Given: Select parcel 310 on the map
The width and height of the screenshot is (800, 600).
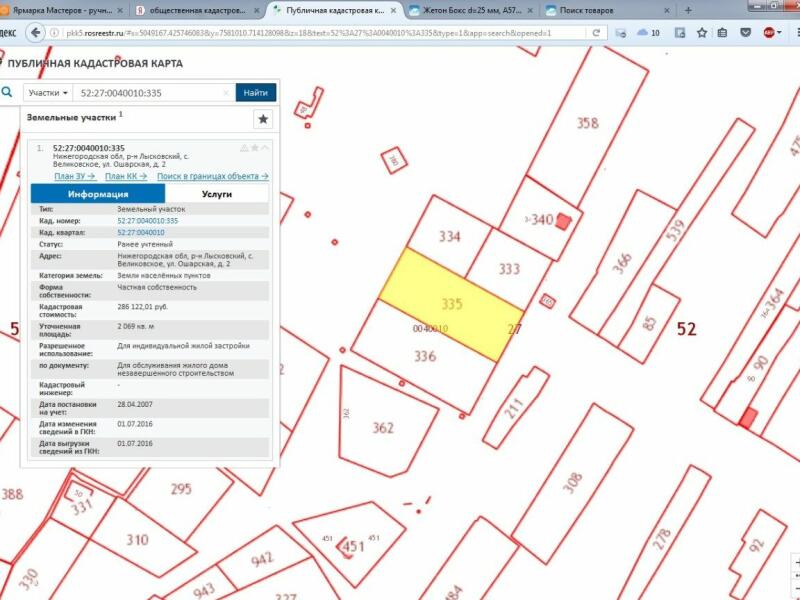Looking at the screenshot, I should (x=137, y=539).
